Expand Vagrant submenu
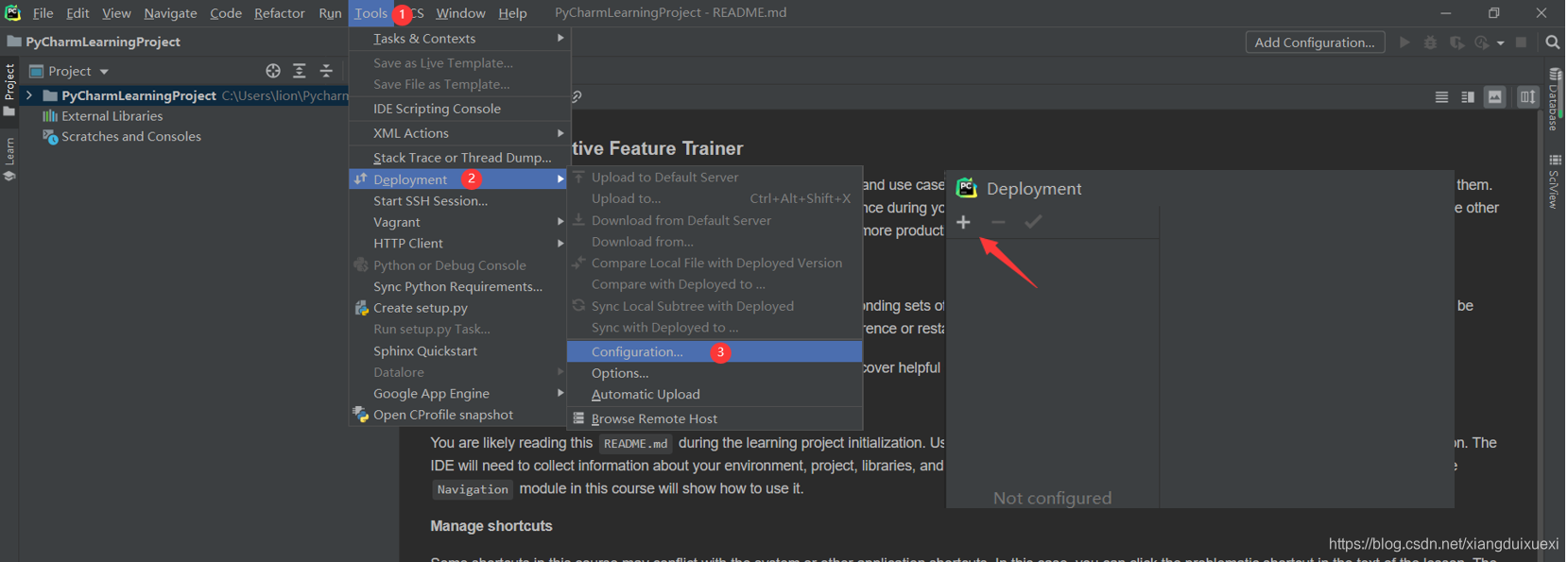Screen dimensions: 1568x562 coord(460,222)
